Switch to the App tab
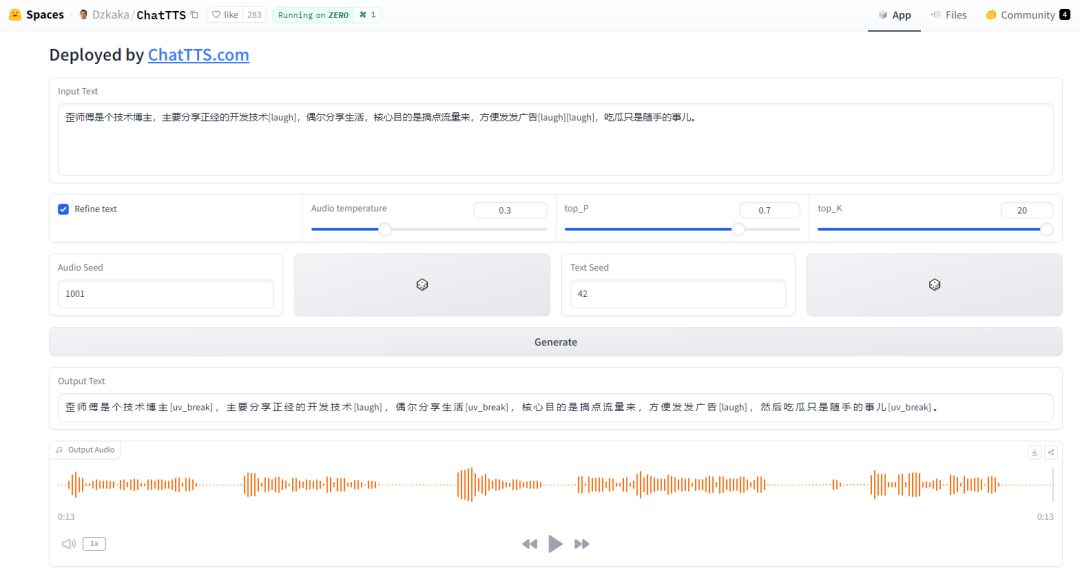This screenshot has width=1080, height=577. tap(894, 15)
